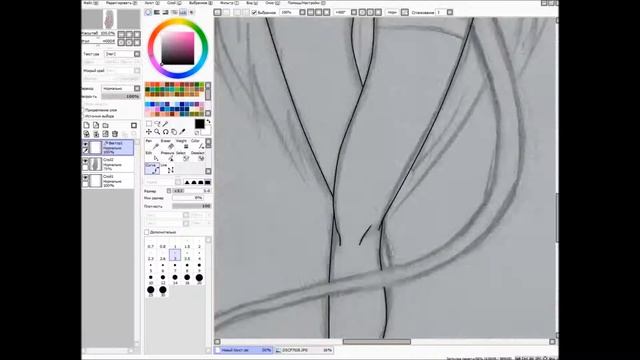Toggle the Выбранное checkbox in toolbar
The height and width of the screenshot is (360, 640).
[x=254, y=13]
